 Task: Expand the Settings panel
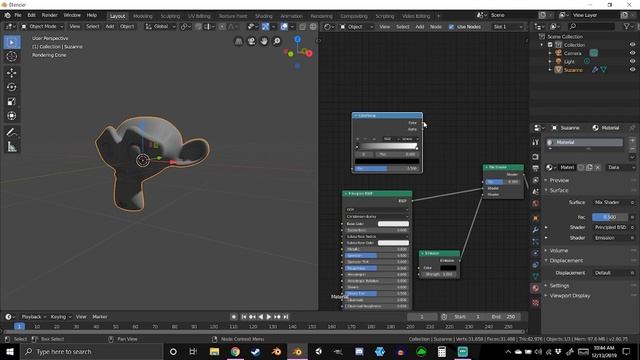click(x=559, y=286)
